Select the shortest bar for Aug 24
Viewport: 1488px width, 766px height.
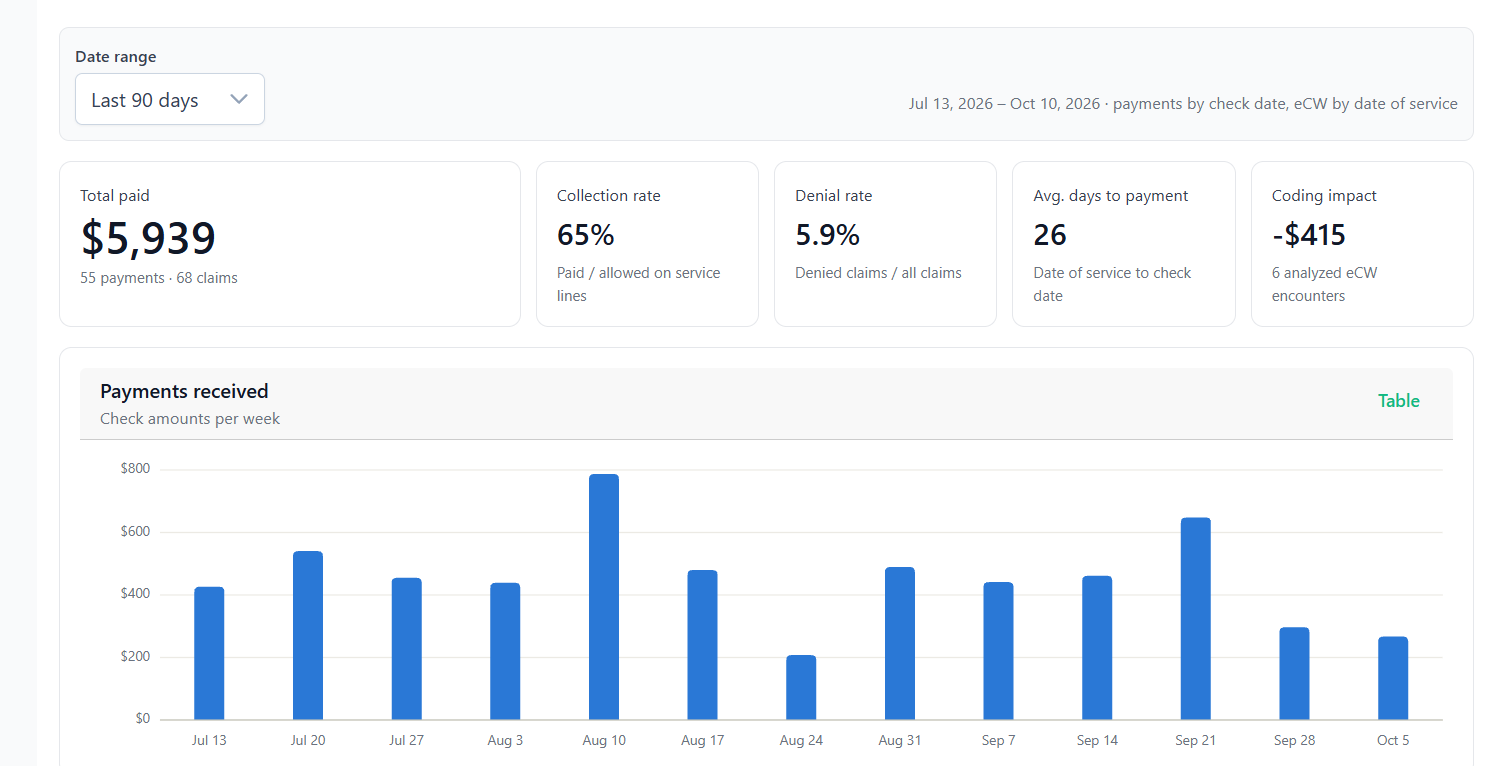tap(801, 687)
